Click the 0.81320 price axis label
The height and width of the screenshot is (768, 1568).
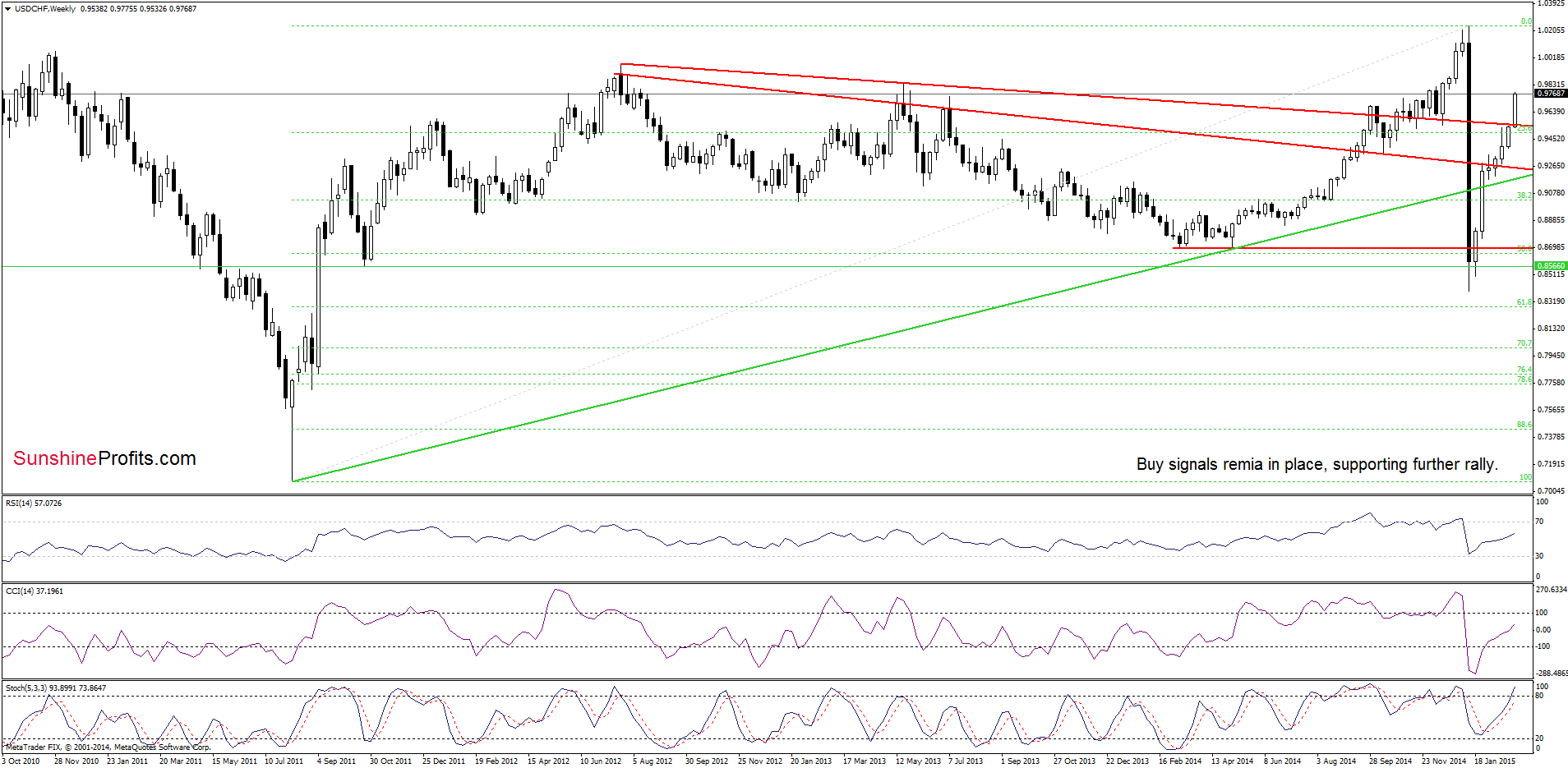[1550, 329]
